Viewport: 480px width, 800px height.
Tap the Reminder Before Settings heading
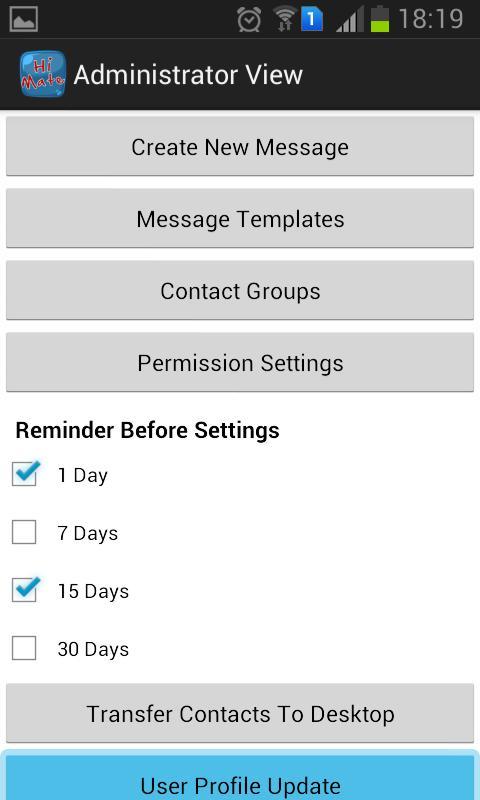(147, 430)
